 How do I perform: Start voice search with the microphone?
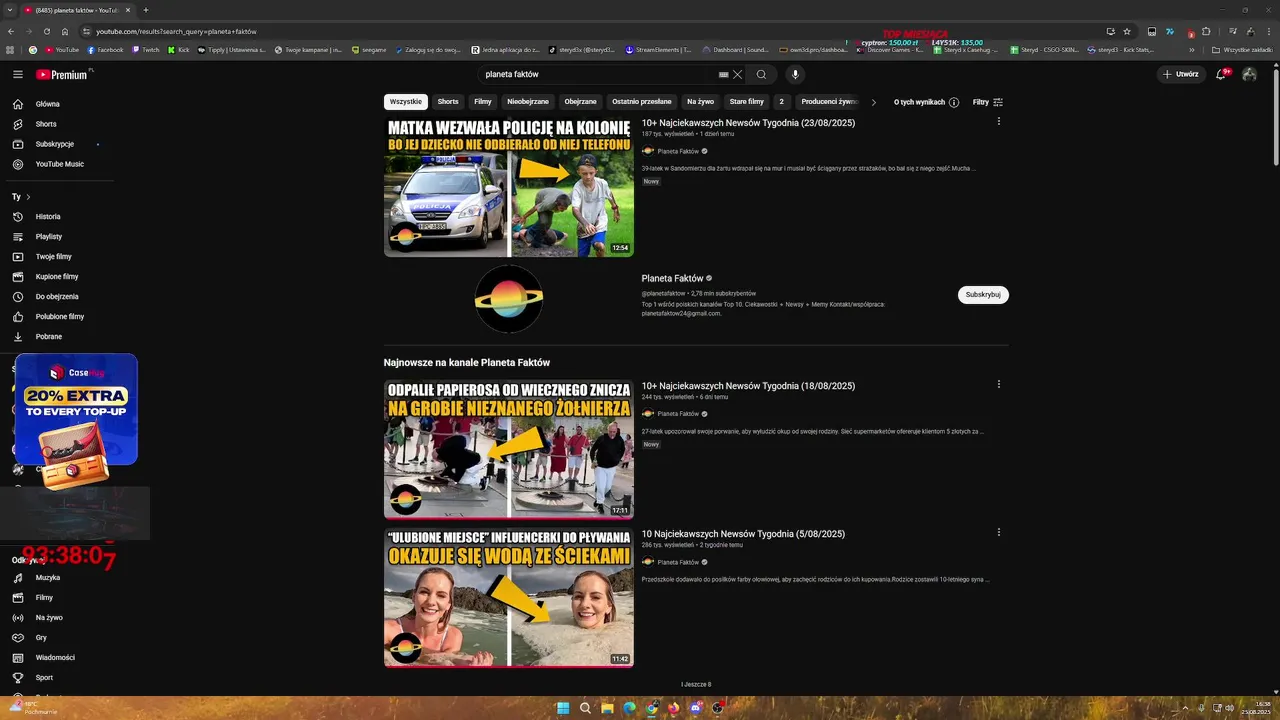tap(795, 74)
